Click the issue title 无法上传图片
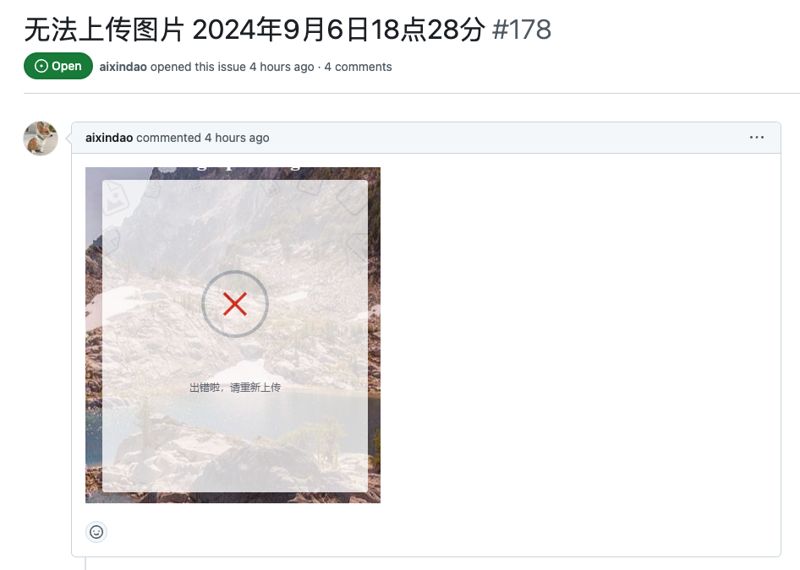 point(105,30)
